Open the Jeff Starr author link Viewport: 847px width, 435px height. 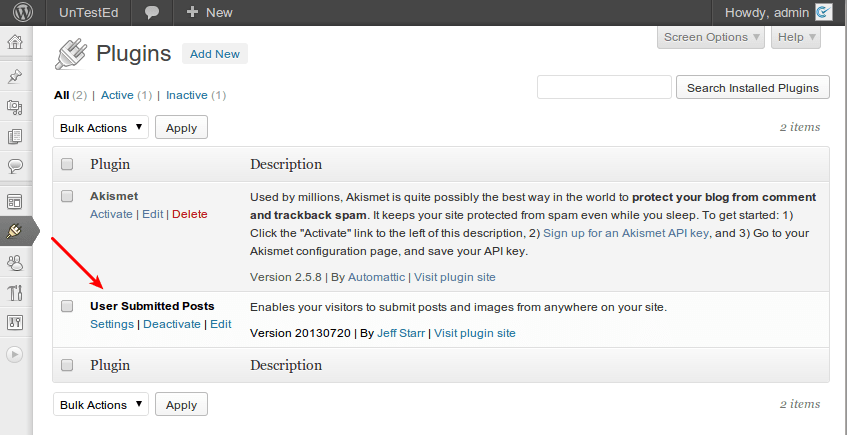(401, 333)
